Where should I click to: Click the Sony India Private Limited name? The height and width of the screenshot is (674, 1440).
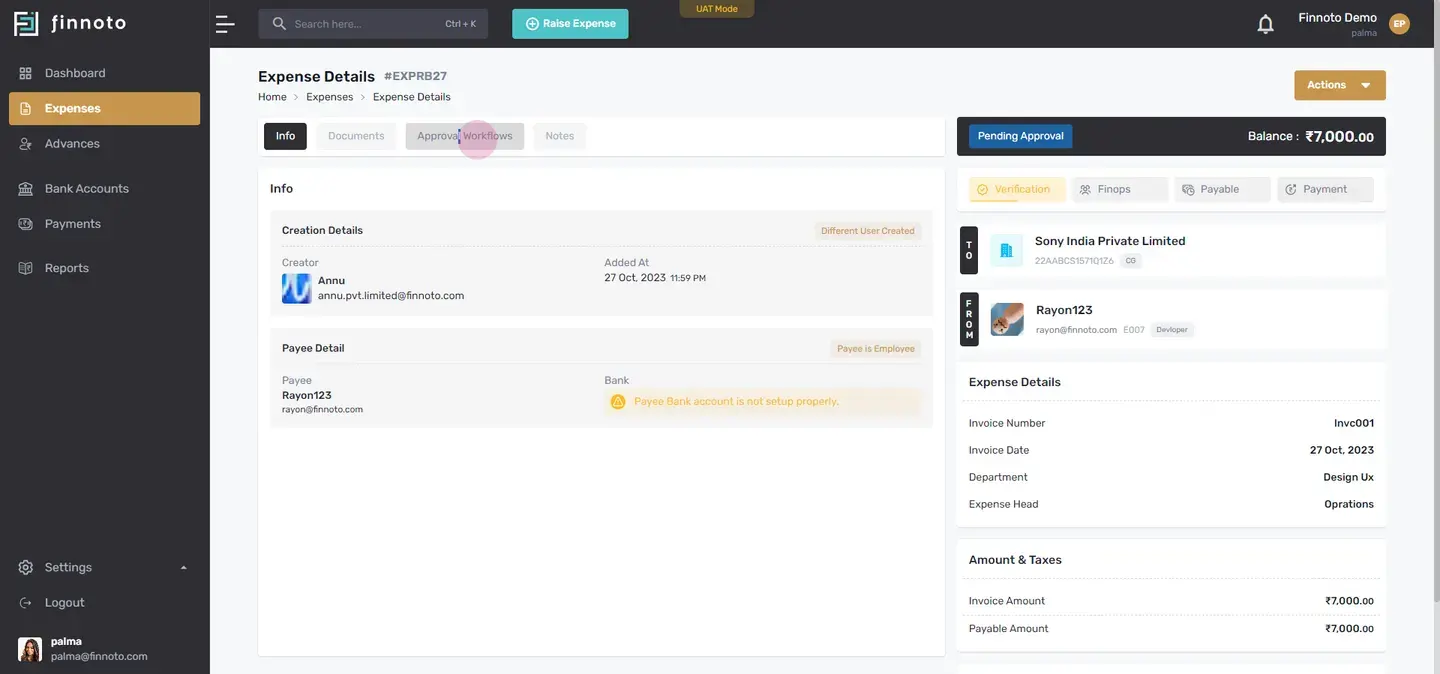tap(1110, 241)
